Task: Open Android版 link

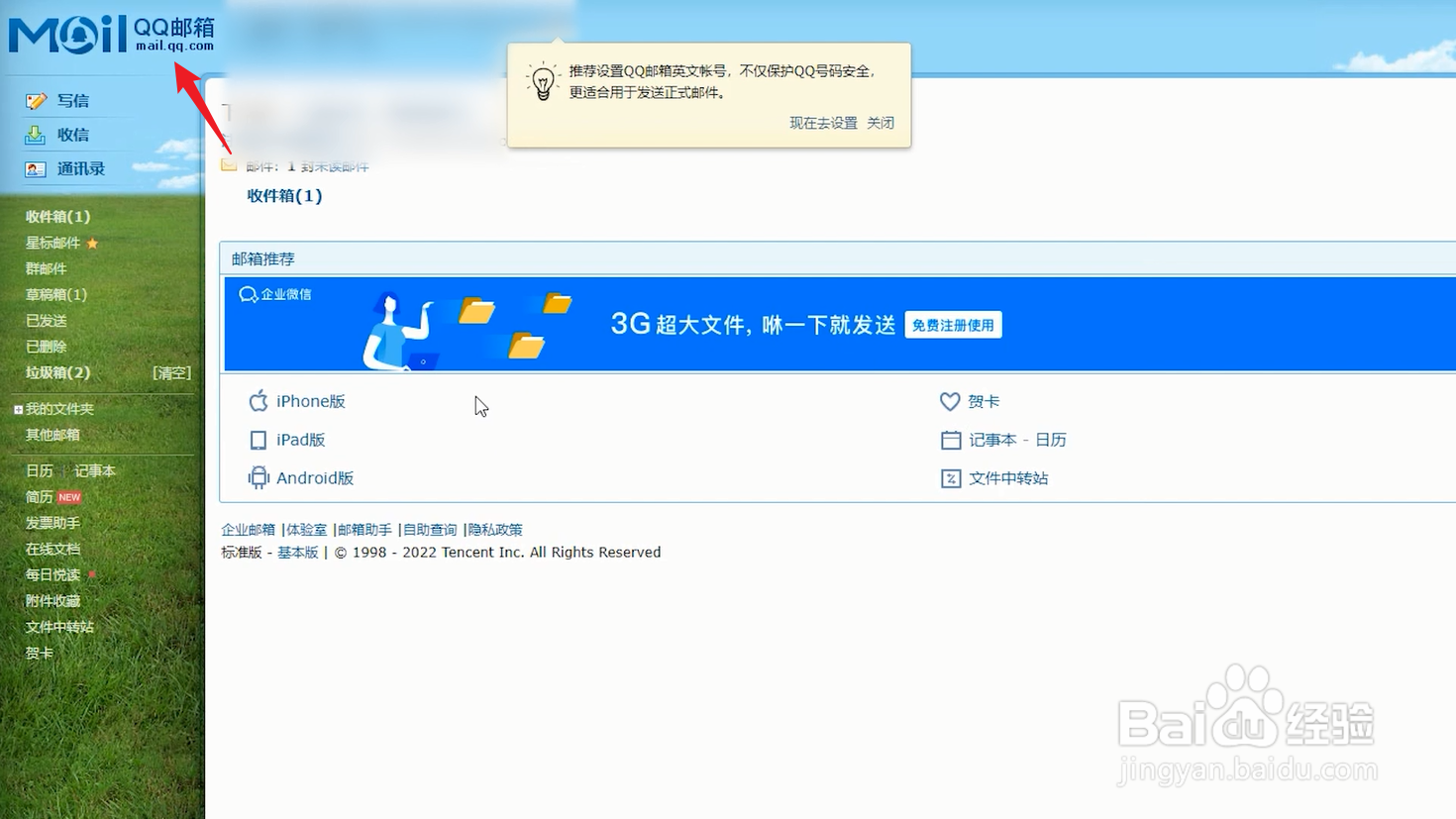Action: tap(315, 478)
